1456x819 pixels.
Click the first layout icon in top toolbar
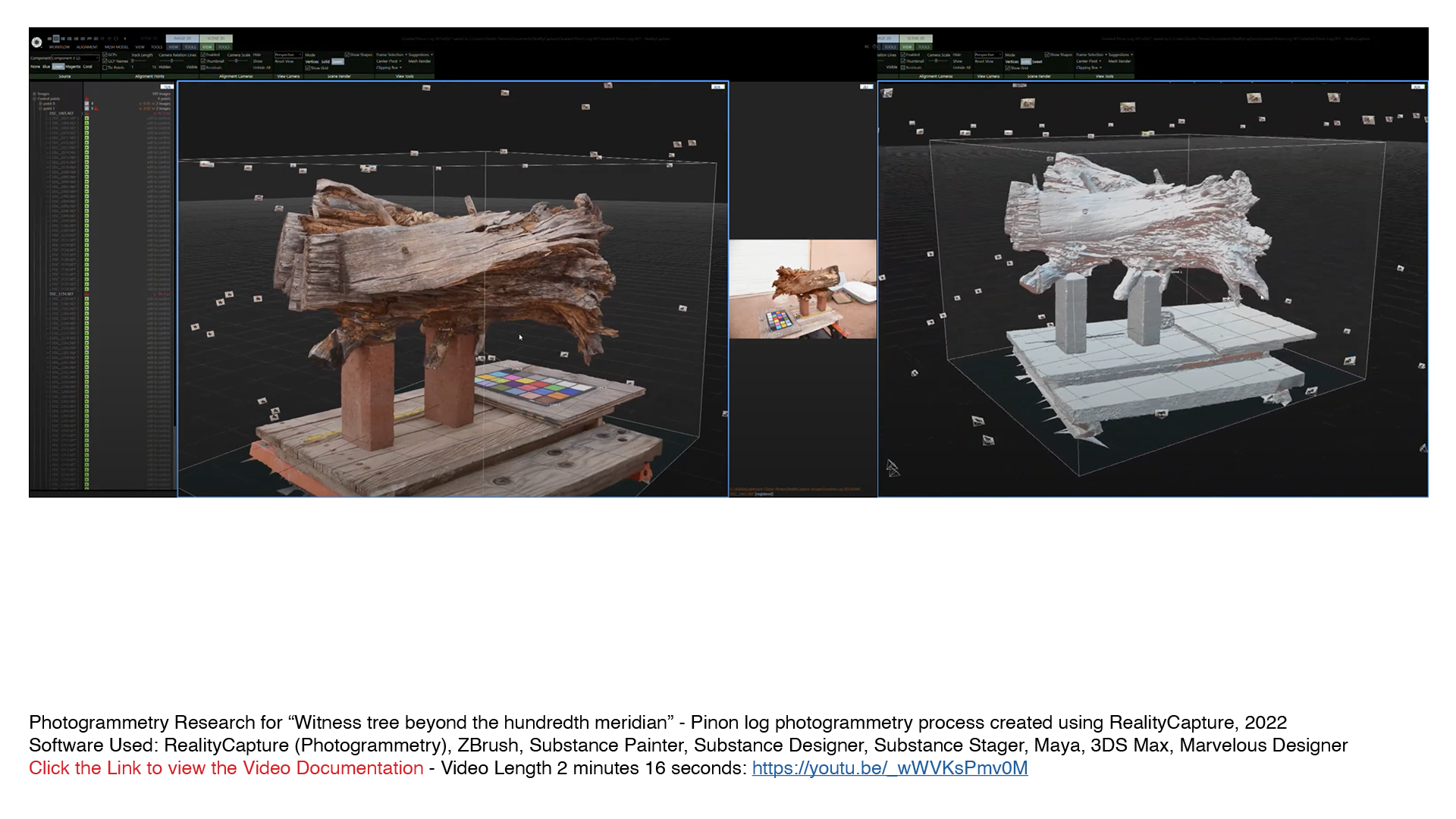(49, 39)
